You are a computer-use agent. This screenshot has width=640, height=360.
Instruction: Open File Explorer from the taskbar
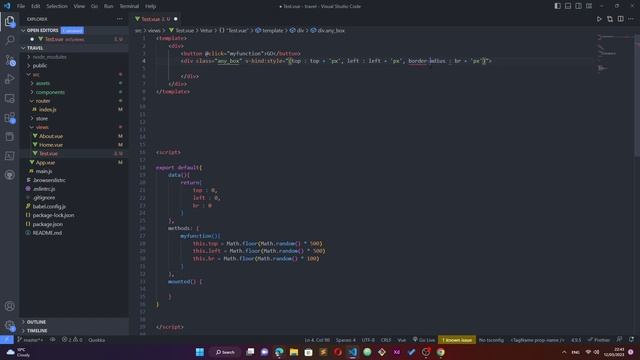(x=293, y=352)
